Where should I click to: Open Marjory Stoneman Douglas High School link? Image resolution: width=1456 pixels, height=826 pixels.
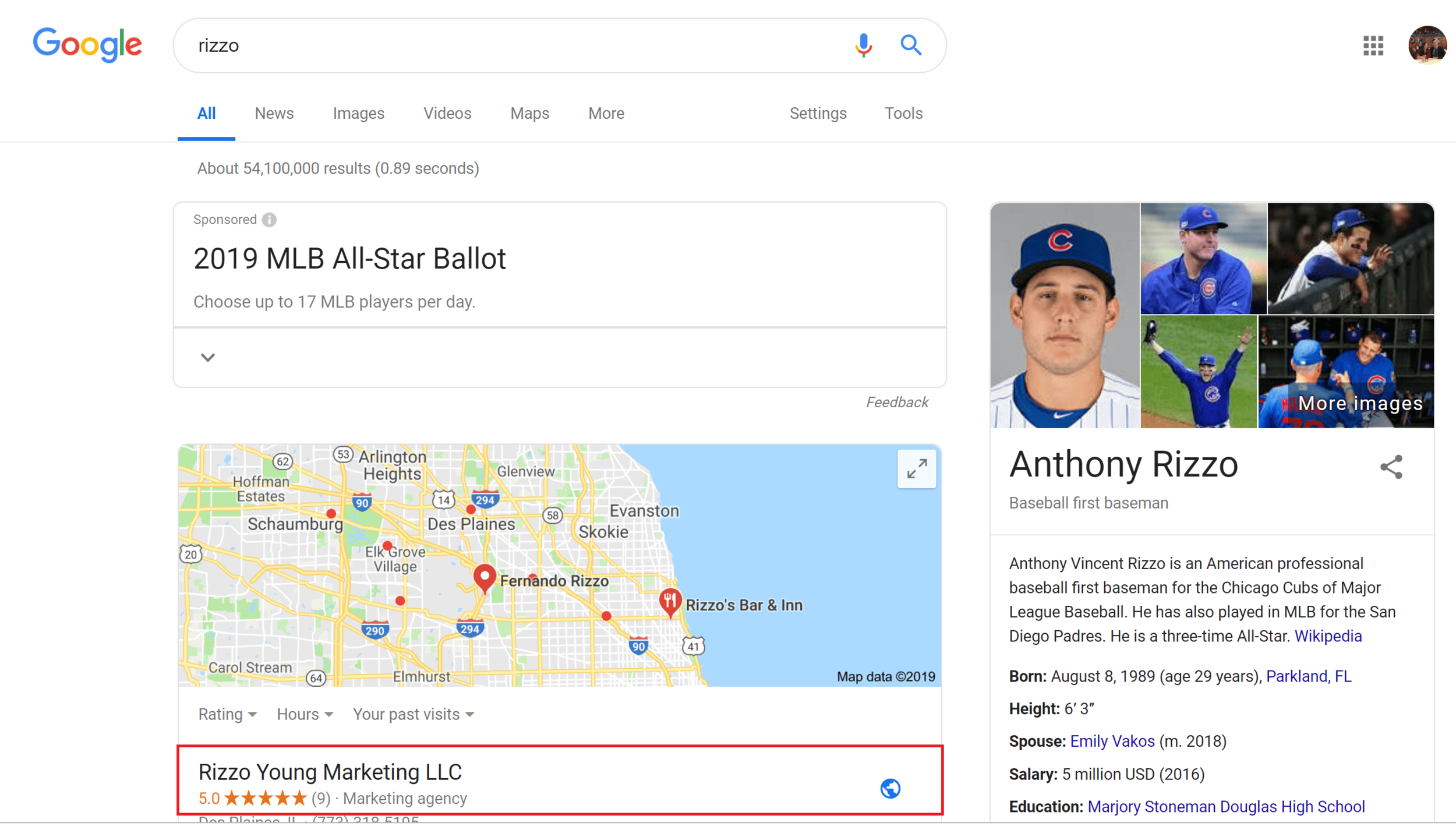tap(1226, 806)
